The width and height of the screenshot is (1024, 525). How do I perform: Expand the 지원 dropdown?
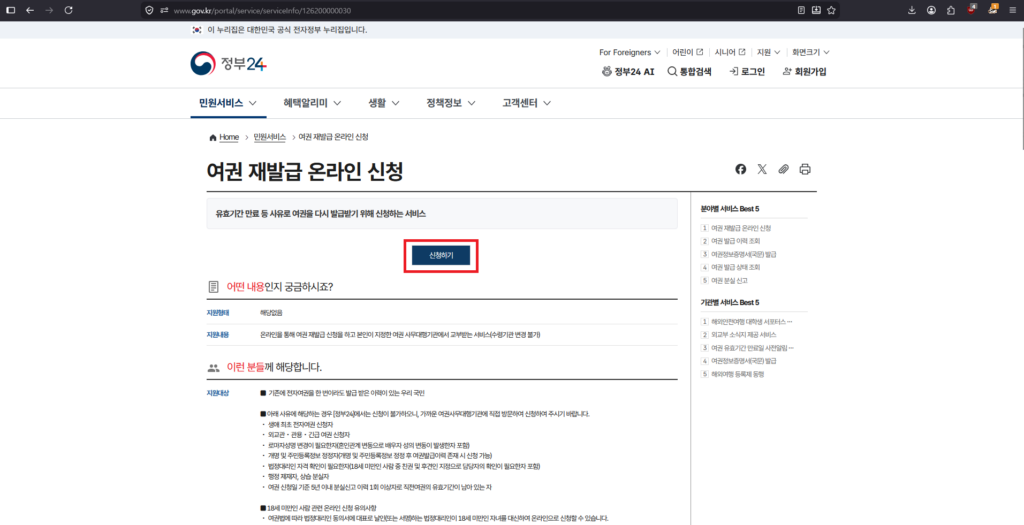[x=768, y=52]
